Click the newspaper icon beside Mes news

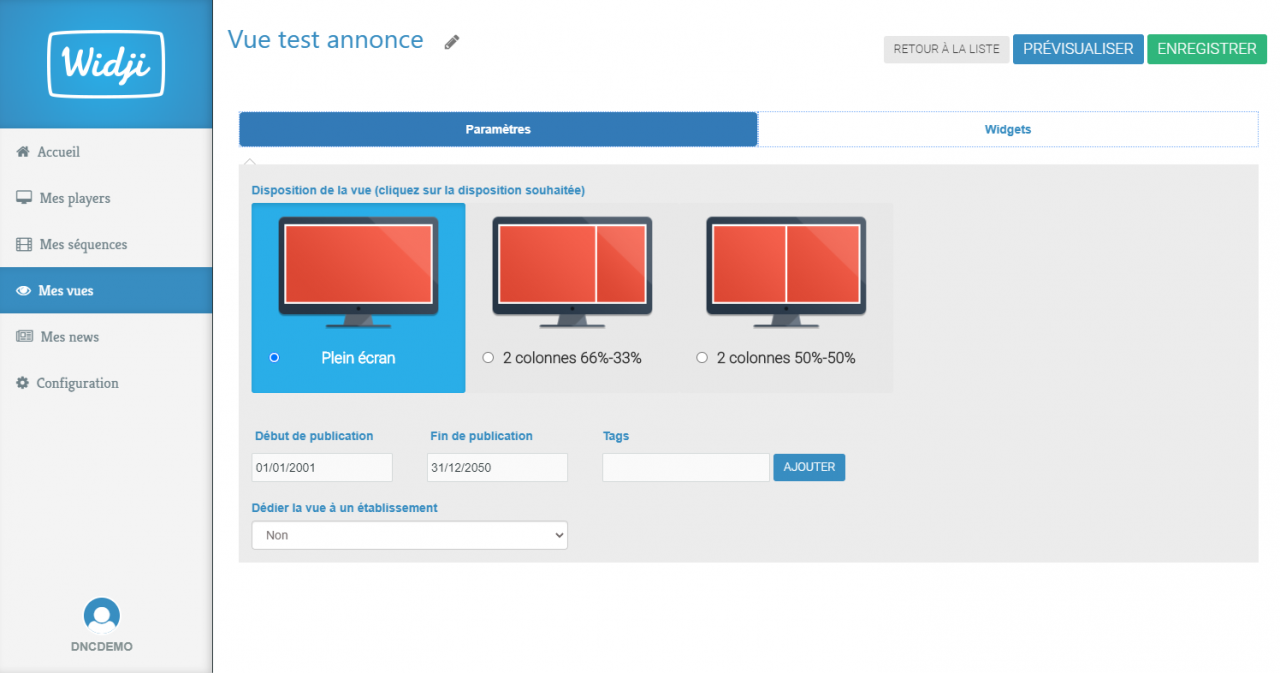tap(25, 337)
